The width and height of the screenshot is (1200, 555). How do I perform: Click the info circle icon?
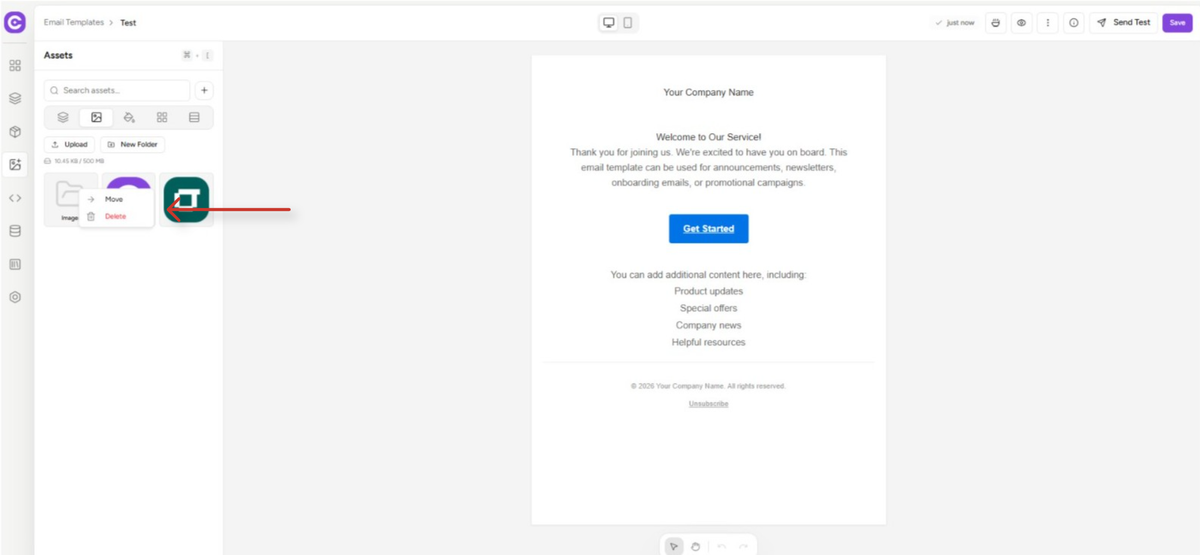(x=1074, y=22)
